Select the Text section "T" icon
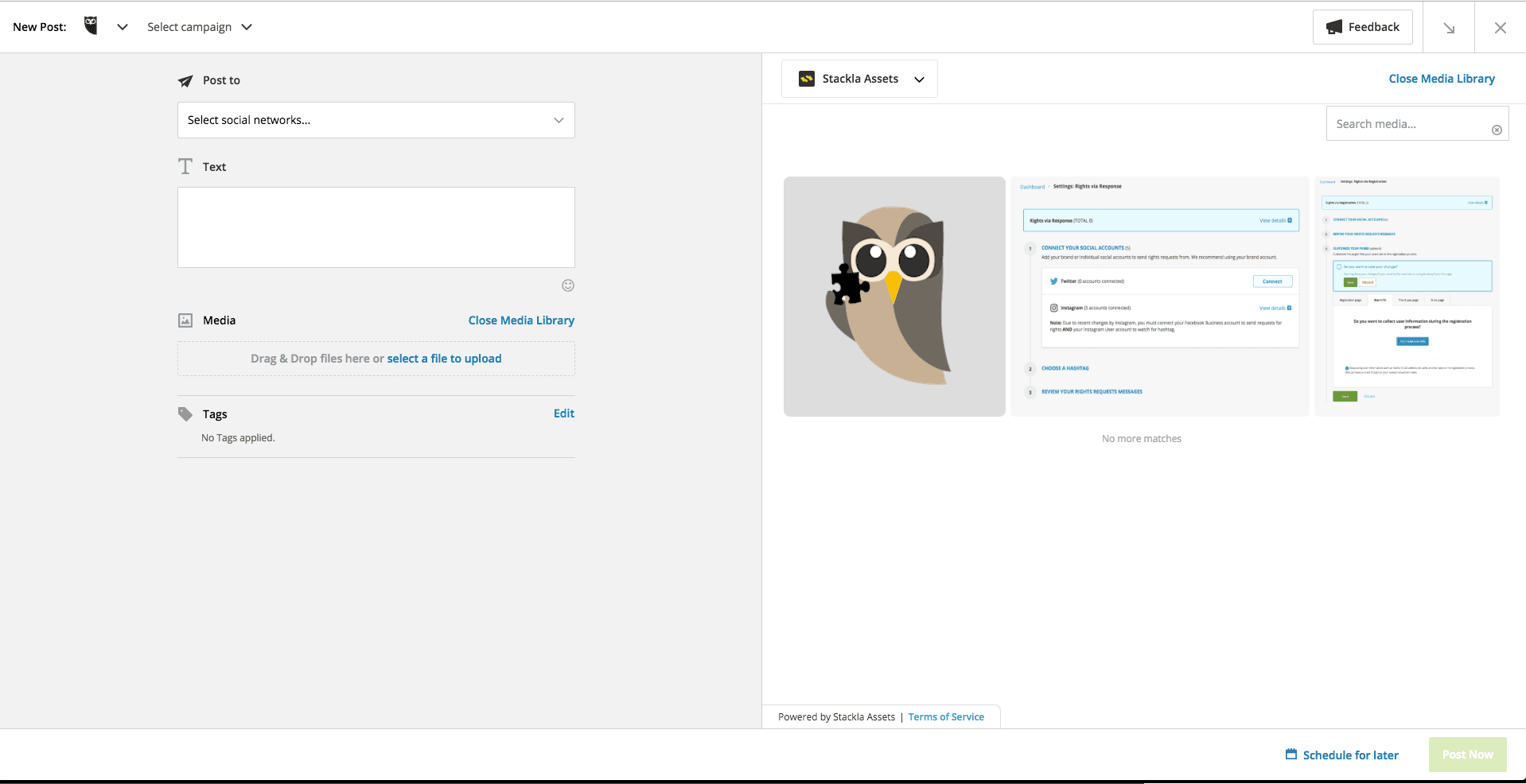1526x784 pixels. coord(185,166)
